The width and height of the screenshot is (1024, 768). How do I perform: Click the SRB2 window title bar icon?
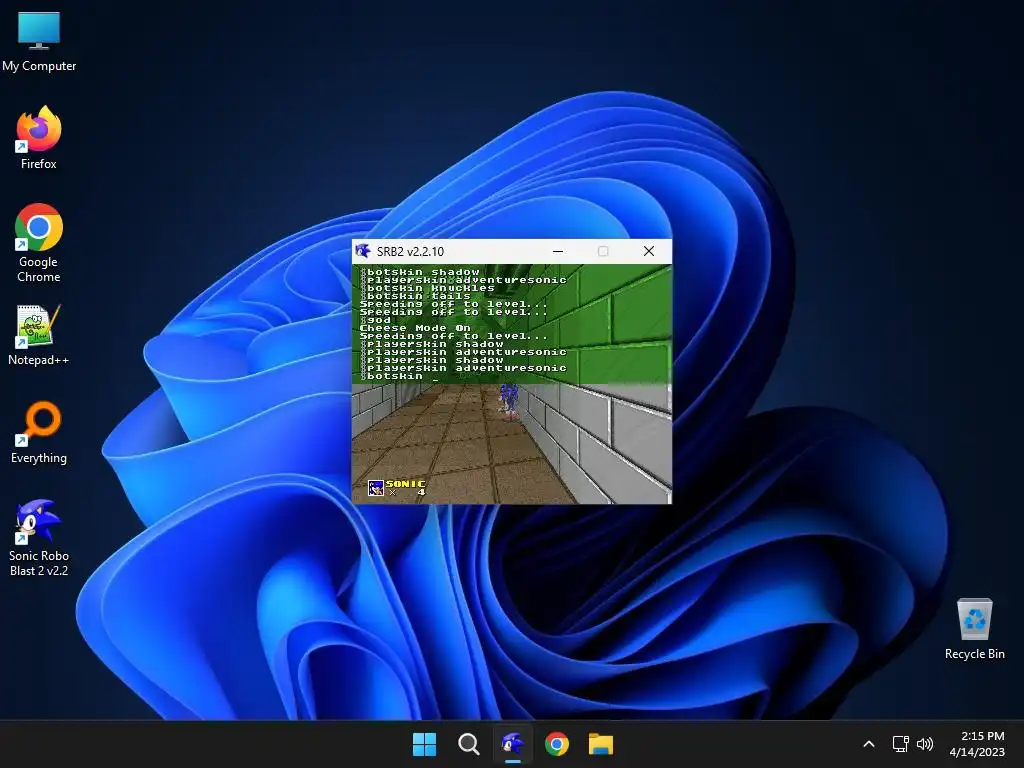pyautogui.click(x=363, y=251)
